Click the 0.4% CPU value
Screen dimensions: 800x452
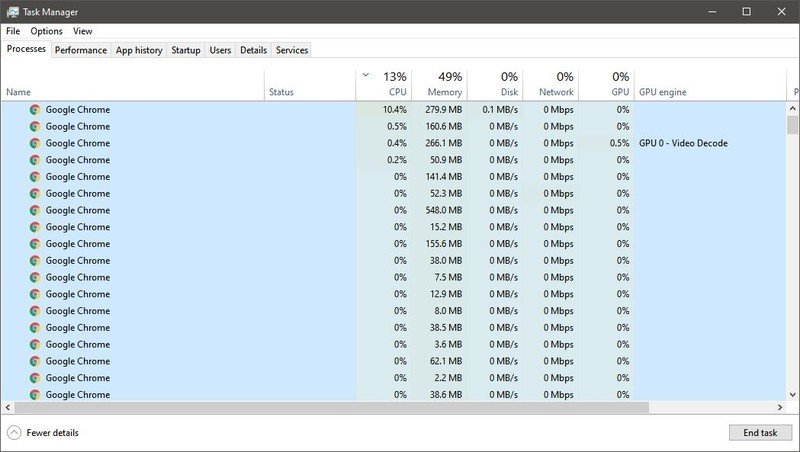[396, 143]
